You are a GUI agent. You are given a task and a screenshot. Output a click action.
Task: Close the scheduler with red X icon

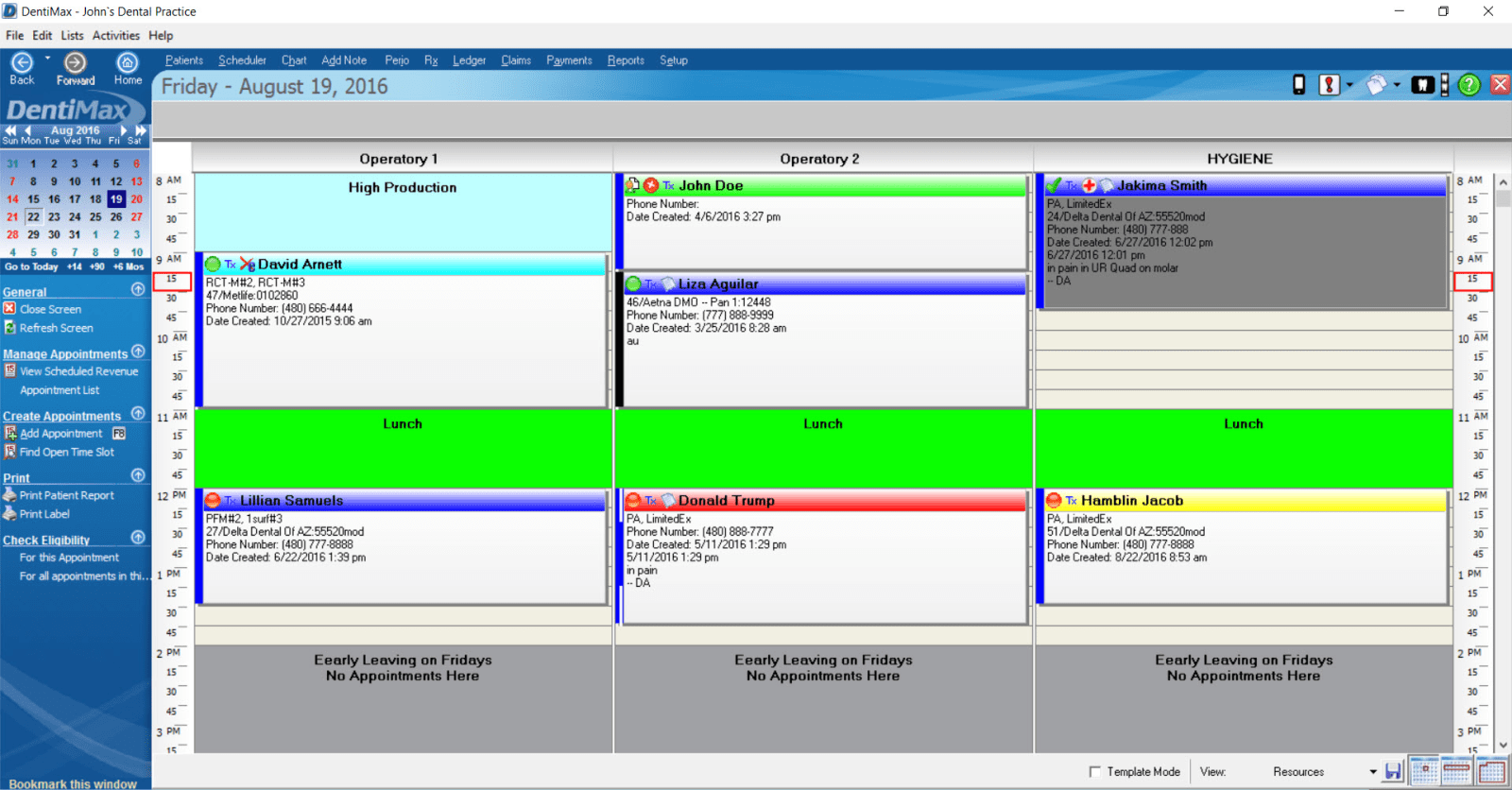[x=1500, y=85]
